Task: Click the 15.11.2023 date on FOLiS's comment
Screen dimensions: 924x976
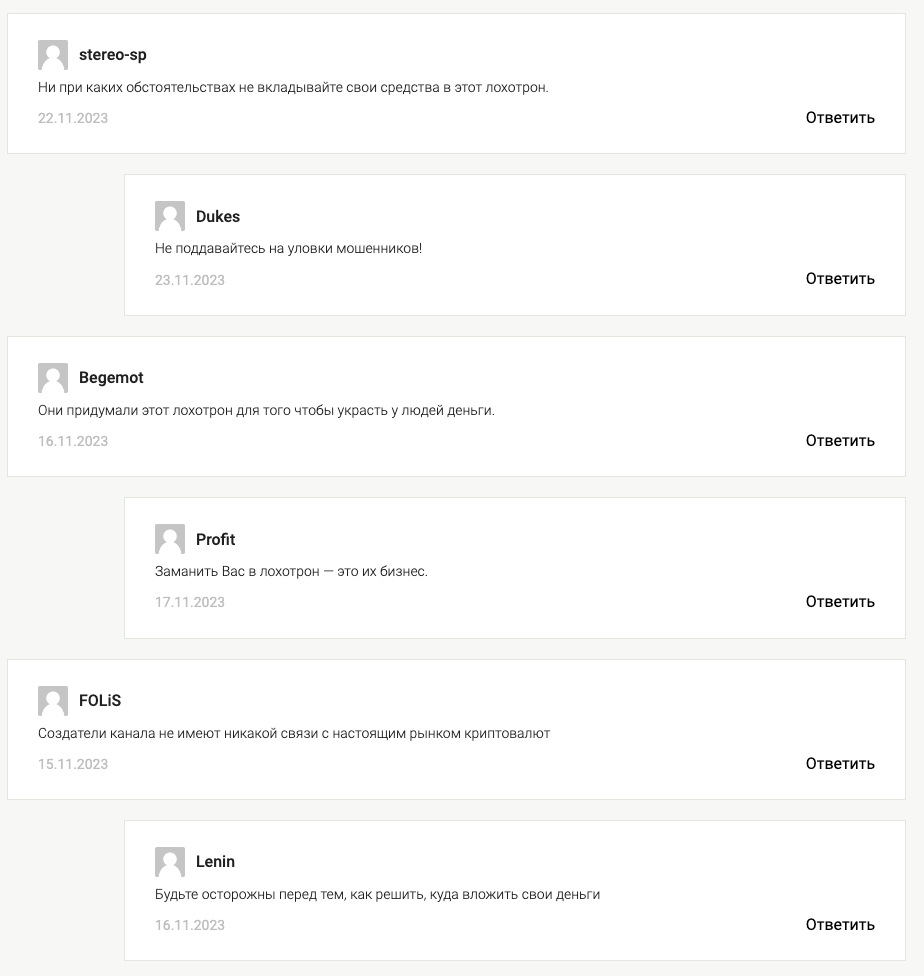Action: (73, 764)
